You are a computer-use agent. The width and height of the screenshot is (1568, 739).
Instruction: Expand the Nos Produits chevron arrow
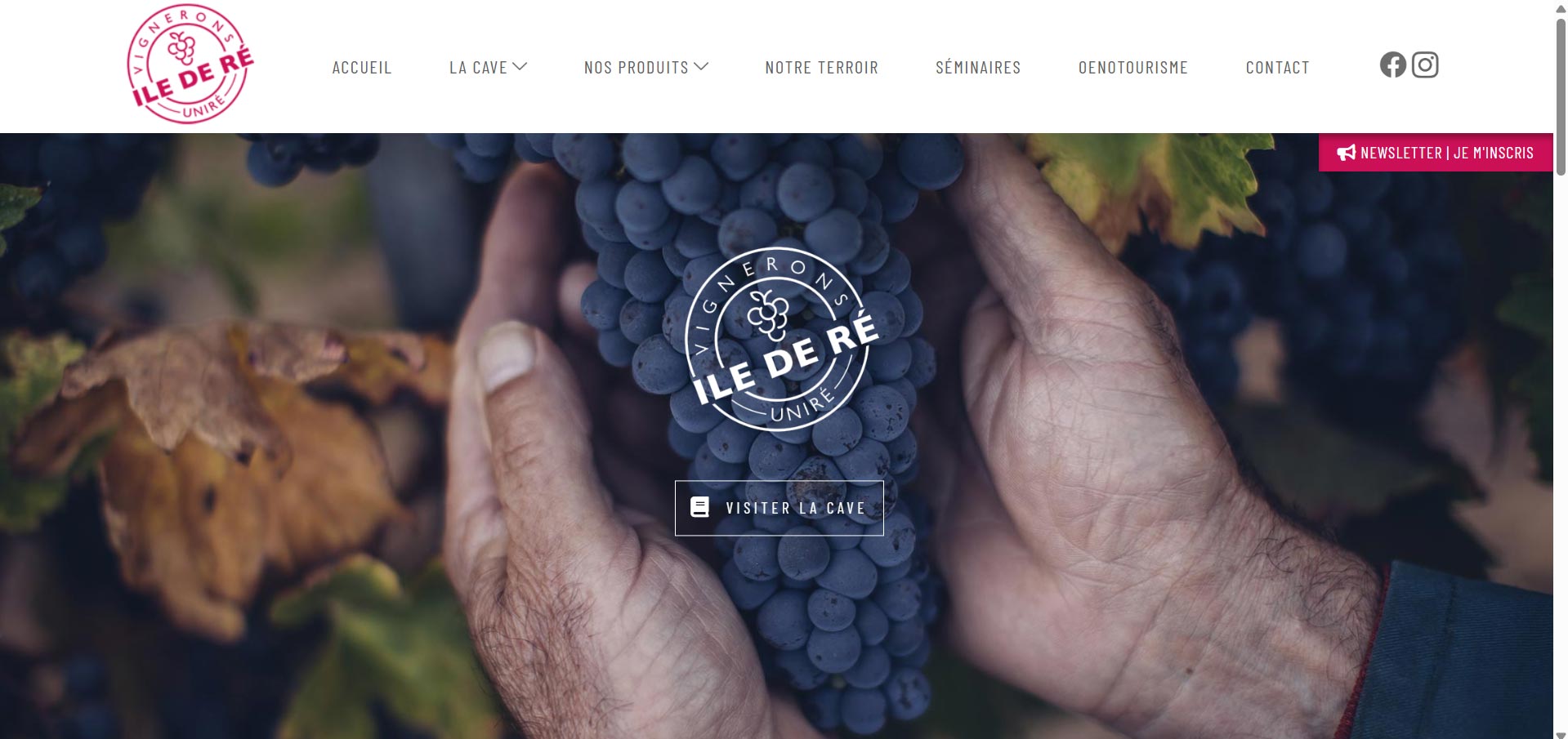[x=701, y=67]
